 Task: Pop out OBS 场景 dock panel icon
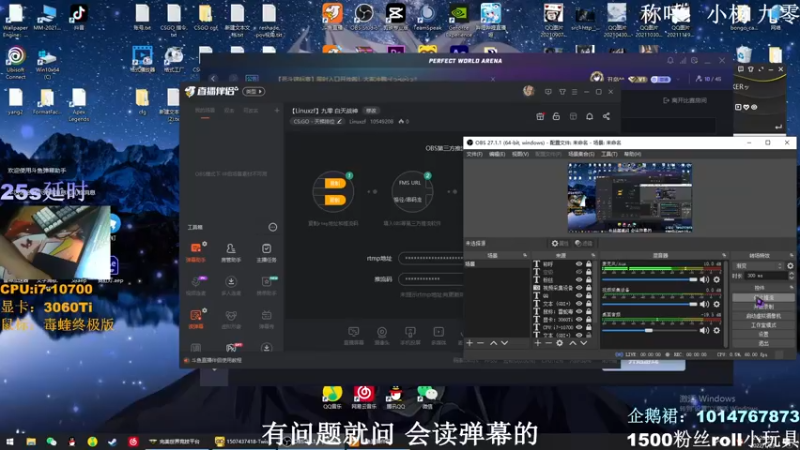[x=524, y=255]
